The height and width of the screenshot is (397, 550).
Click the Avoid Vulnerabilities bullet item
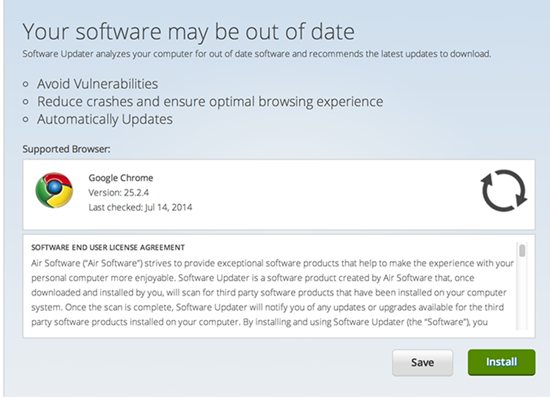click(x=98, y=84)
